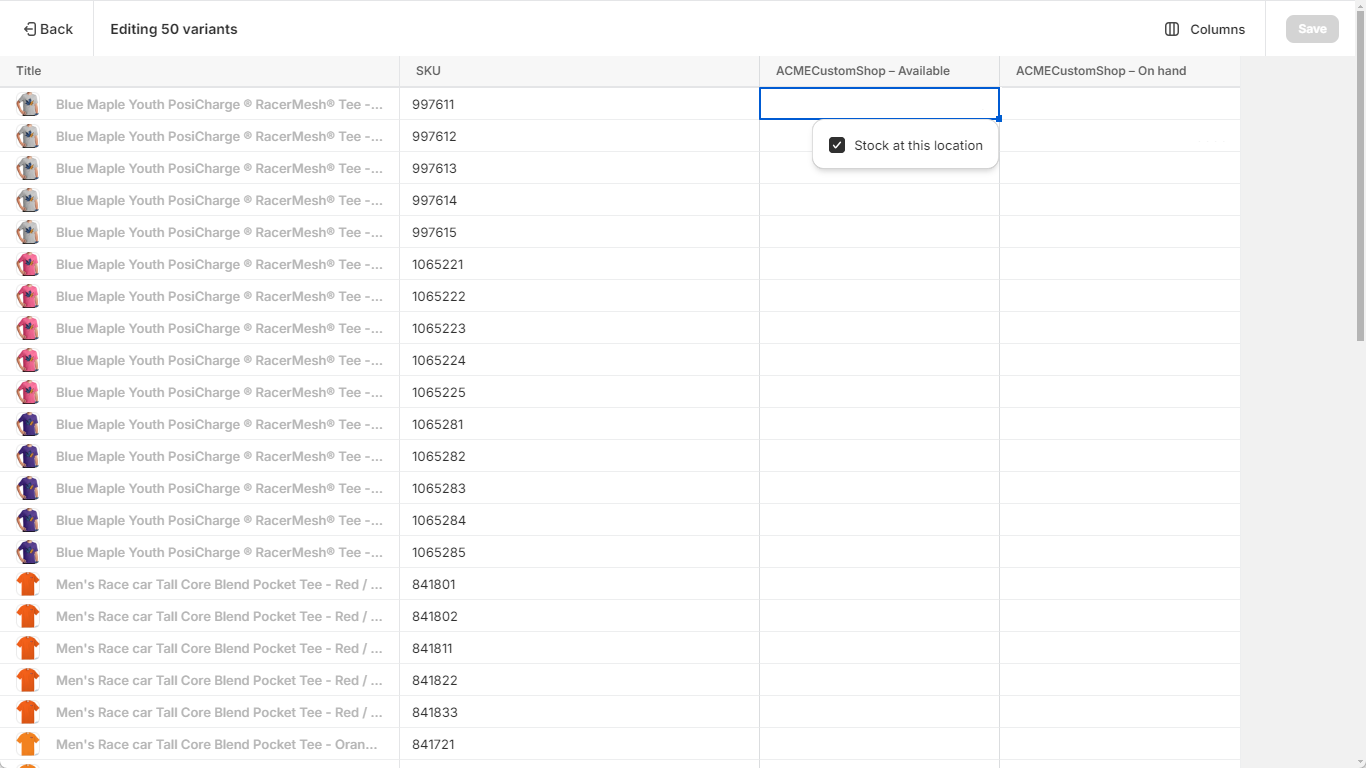This screenshot has width=1366, height=768.
Task: Click orange tee thumbnail beside SKU 841721
Action: tap(28, 744)
